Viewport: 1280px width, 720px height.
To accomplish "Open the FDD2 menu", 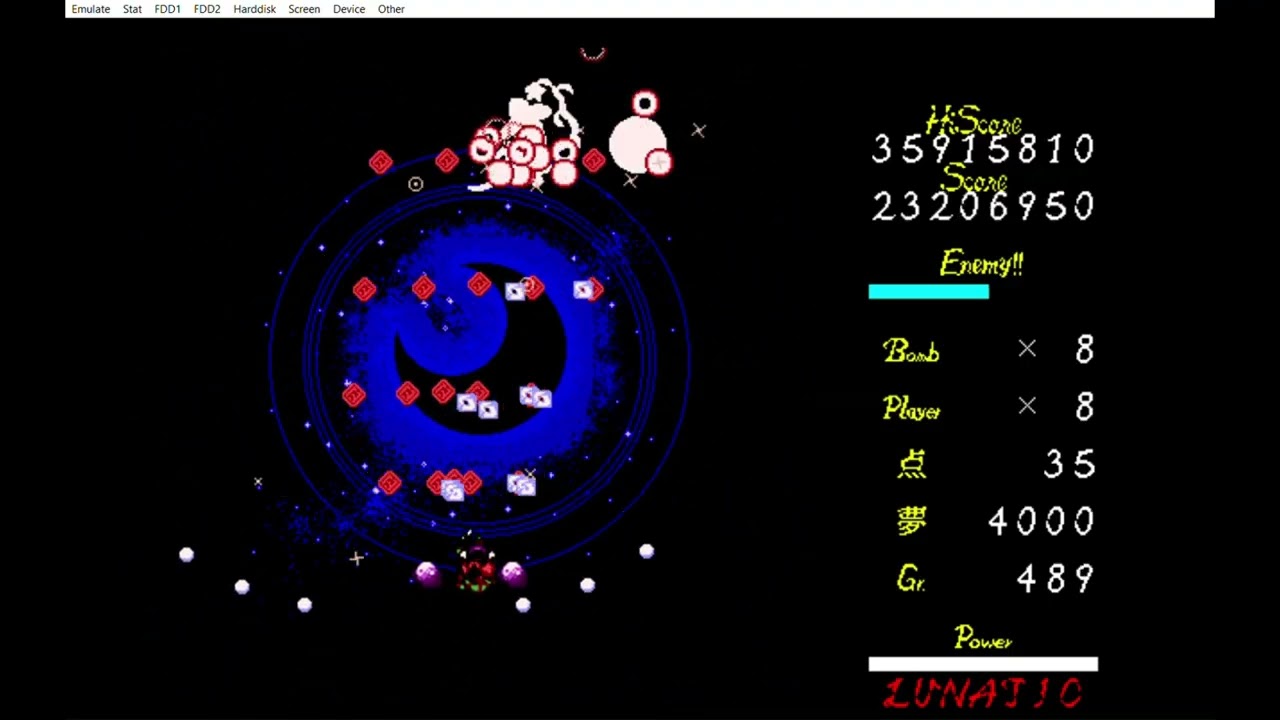I will pyautogui.click(x=207, y=9).
